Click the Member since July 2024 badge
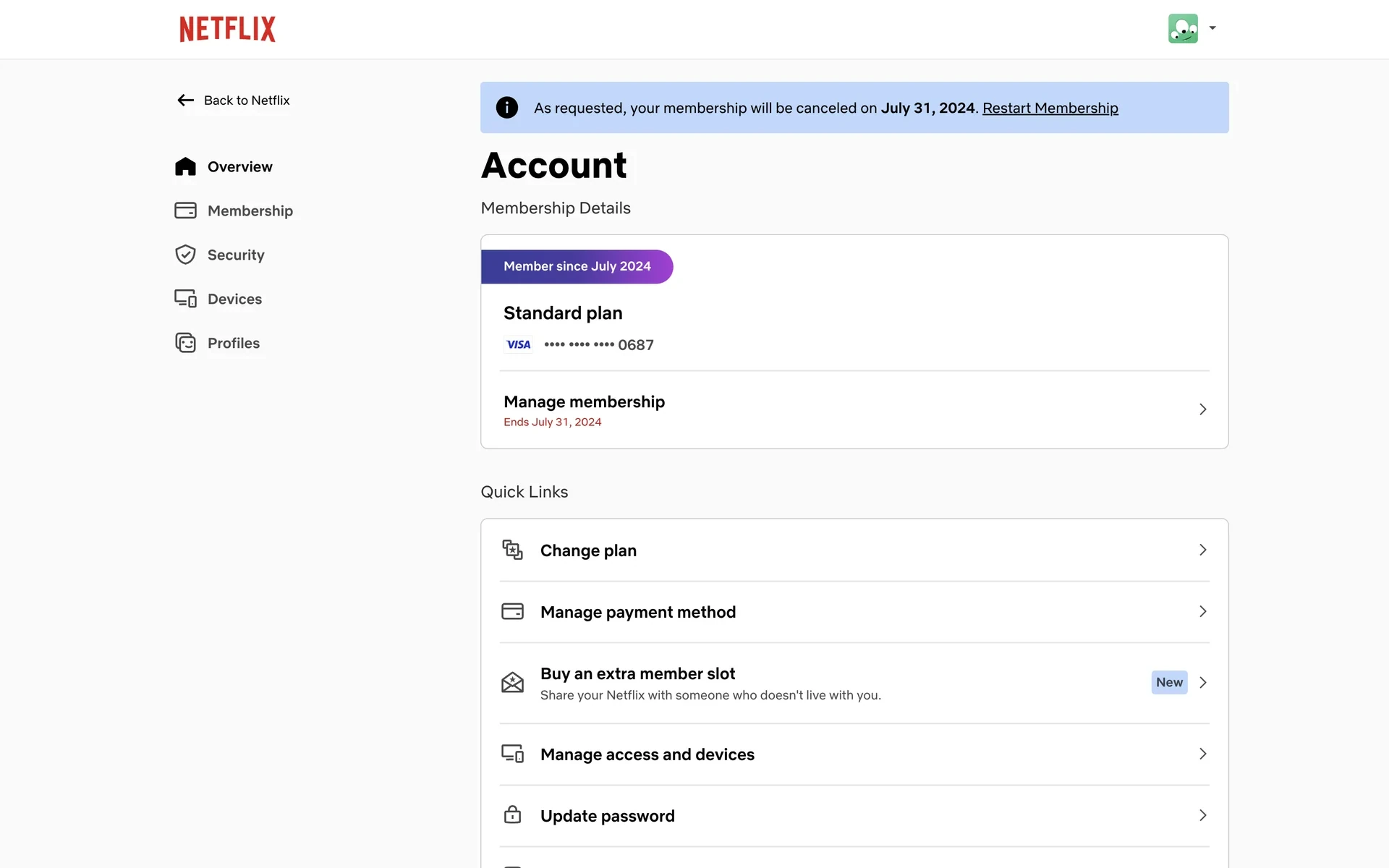Image resolution: width=1389 pixels, height=868 pixels. tap(577, 266)
